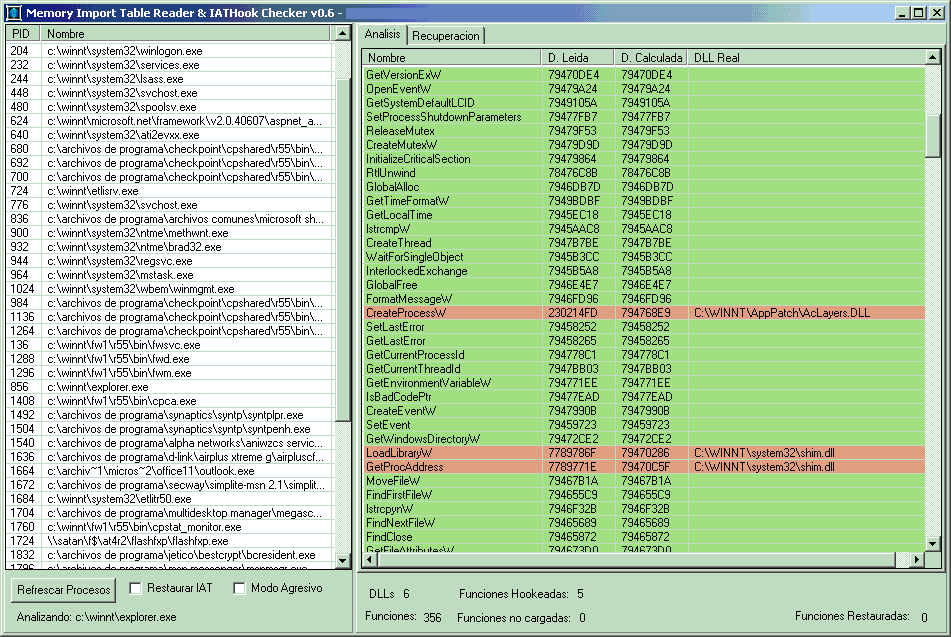Enable the Modo Agresivo checkbox
The height and width of the screenshot is (637, 951).
tap(240, 588)
